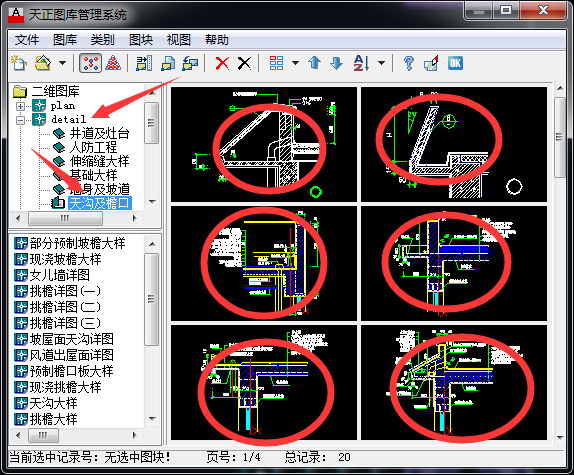574x475 pixels.
Task: Click the middle-right preview thumbnail
Action: 454,263
